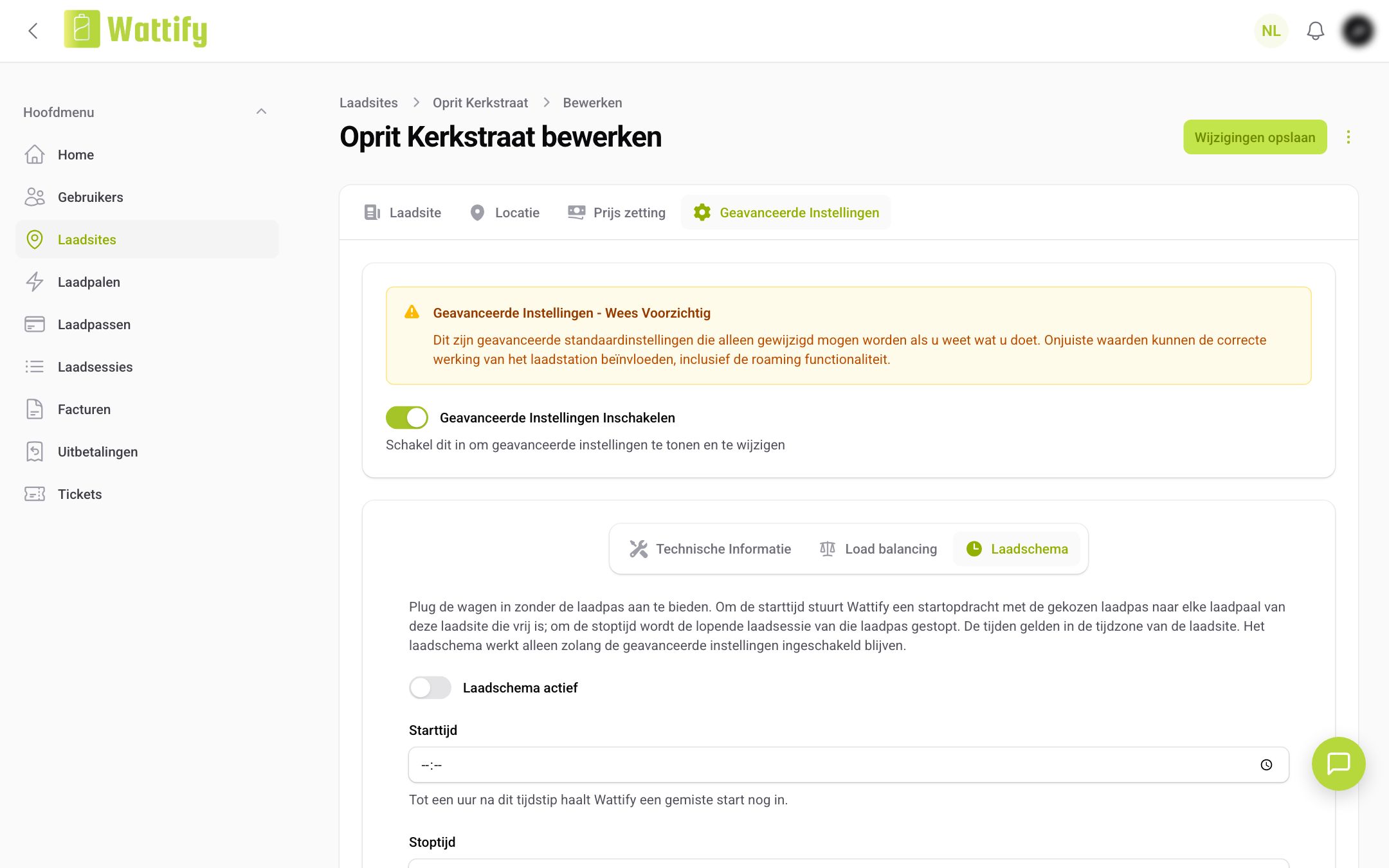This screenshot has width=1389, height=868.
Task: Click the Laadsessies list icon
Action: click(35, 367)
